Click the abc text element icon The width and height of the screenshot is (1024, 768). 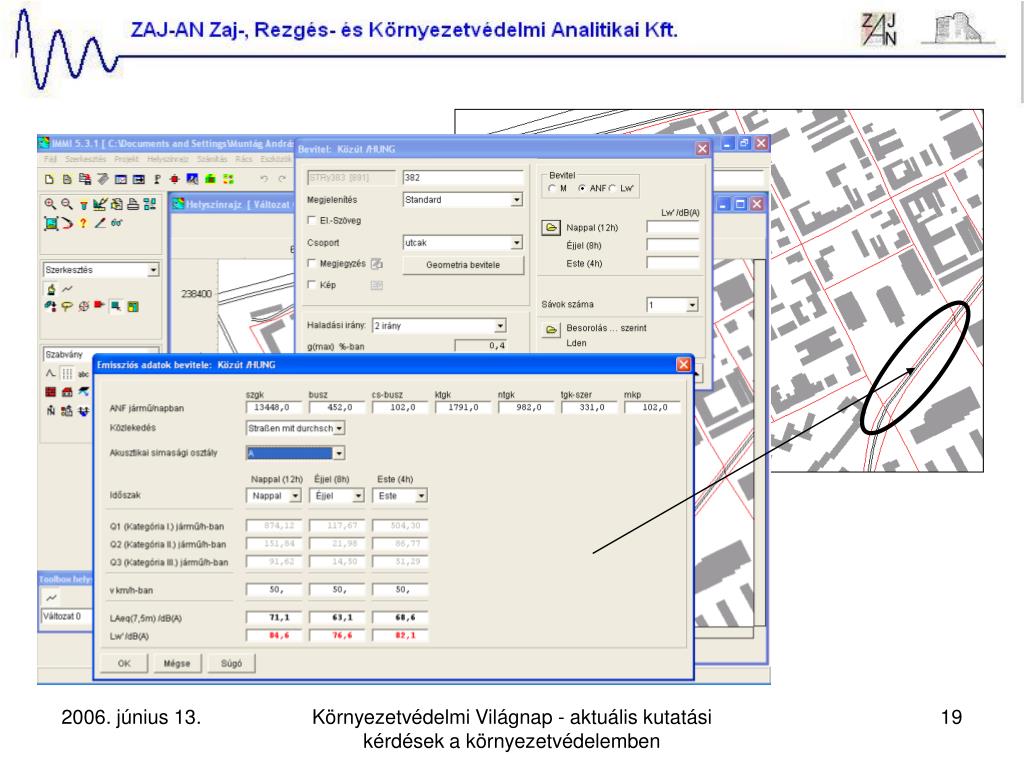pyautogui.click(x=84, y=374)
